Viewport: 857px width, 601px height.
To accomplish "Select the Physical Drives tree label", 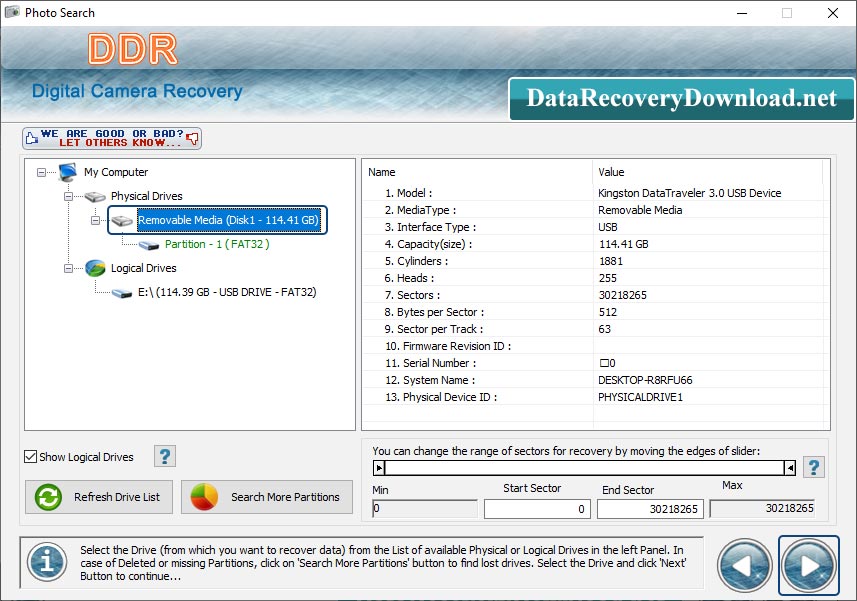I will 146,196.
